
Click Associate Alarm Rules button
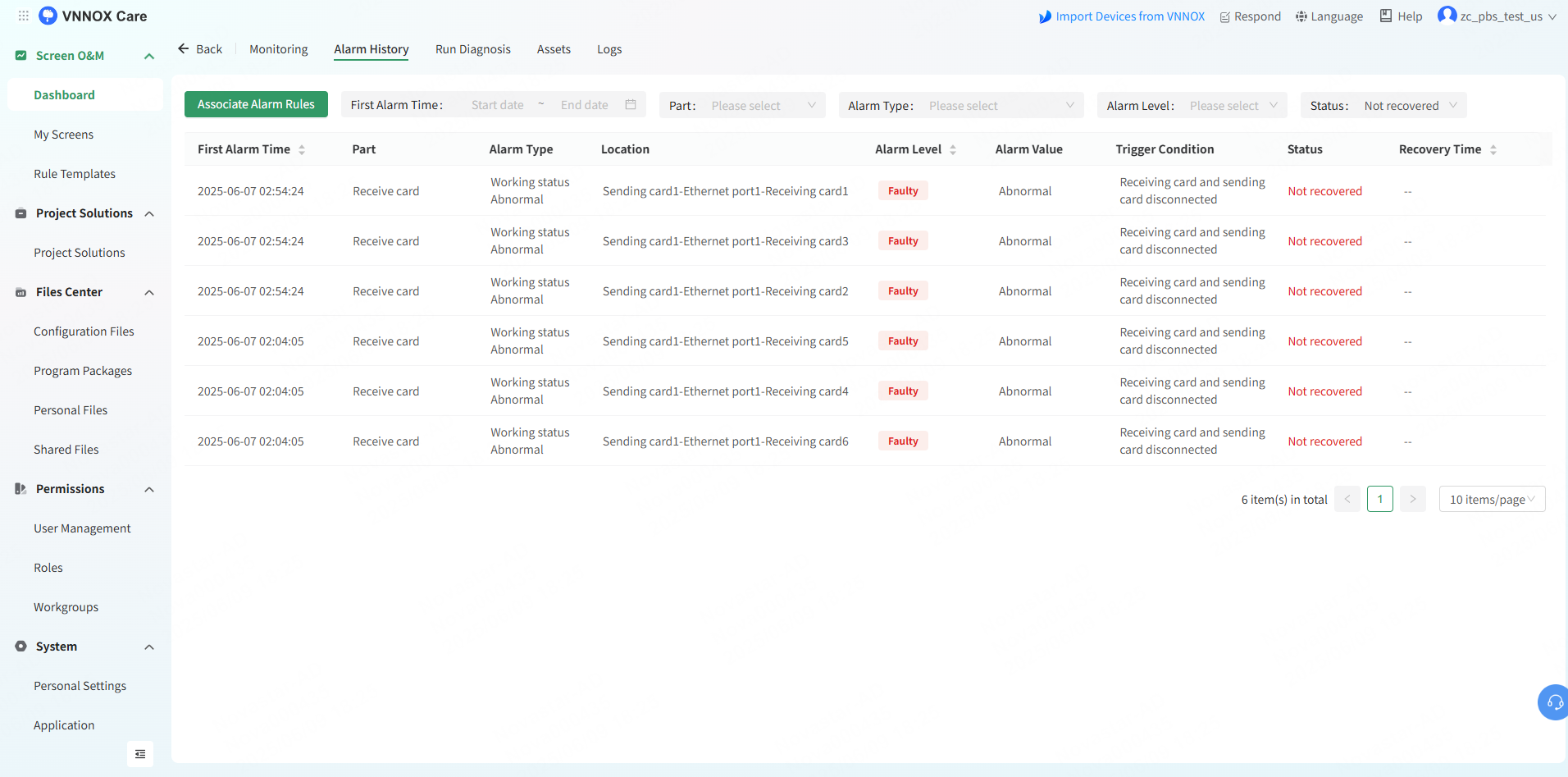point(256,104)
